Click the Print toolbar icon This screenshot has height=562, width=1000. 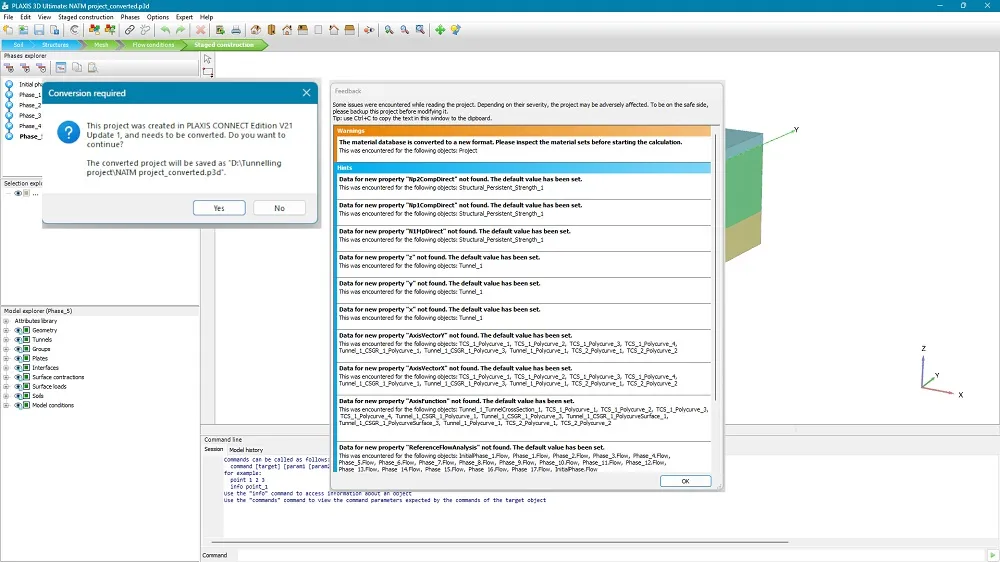tap(236, 30)
